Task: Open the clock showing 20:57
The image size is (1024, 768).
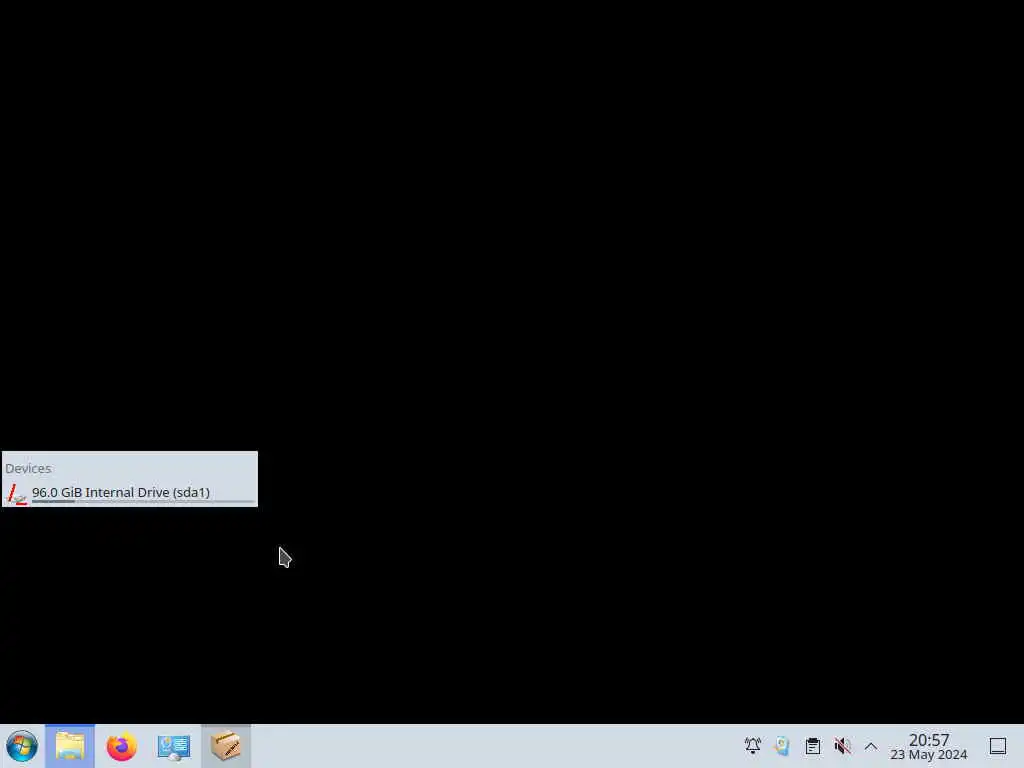Action: 929,746
